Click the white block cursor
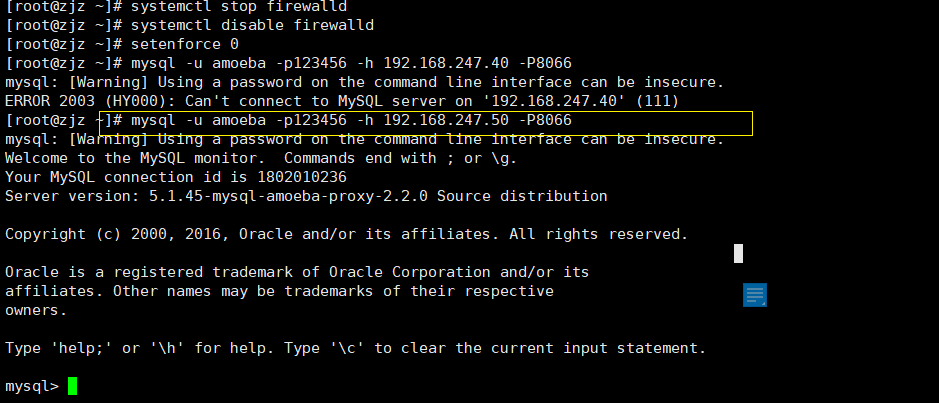Screen dimensions: 939x403 [738, 253]
